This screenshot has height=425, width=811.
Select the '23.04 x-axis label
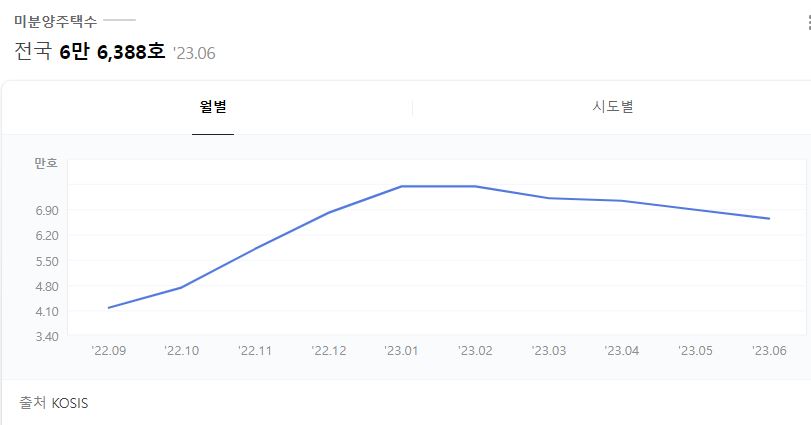622,351
